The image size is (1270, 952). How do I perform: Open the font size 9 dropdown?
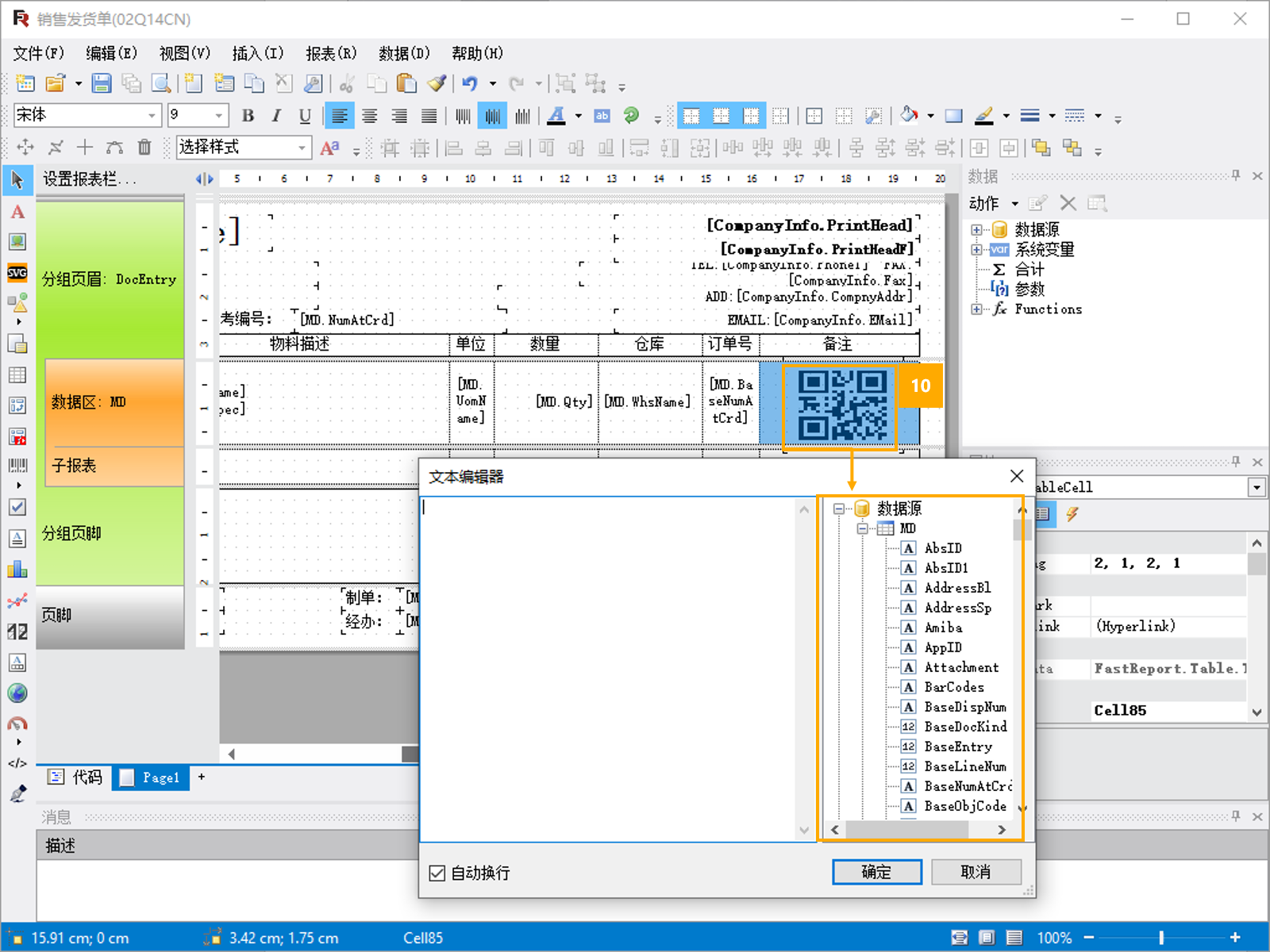(x=219, y=116)
